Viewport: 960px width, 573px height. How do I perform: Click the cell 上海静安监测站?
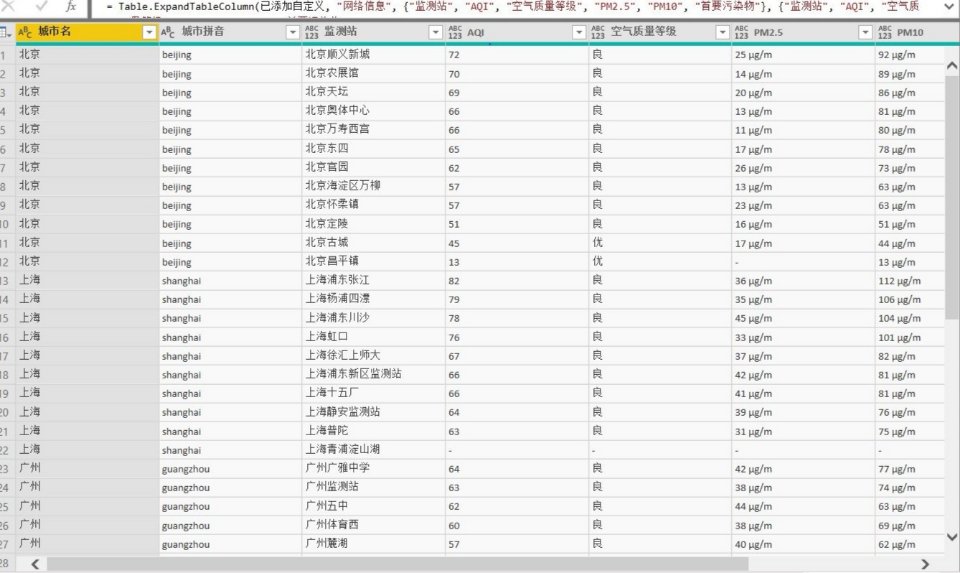click(x=373, y=412)
